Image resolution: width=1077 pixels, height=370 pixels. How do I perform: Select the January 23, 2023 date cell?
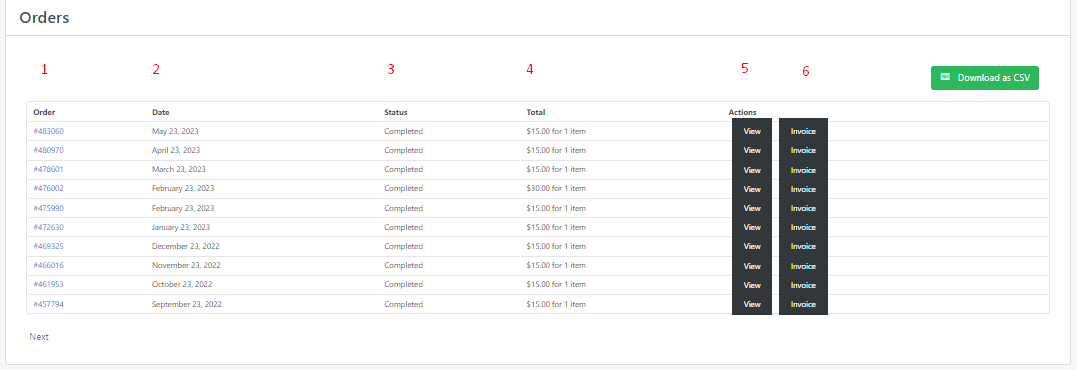pos(181,227)
